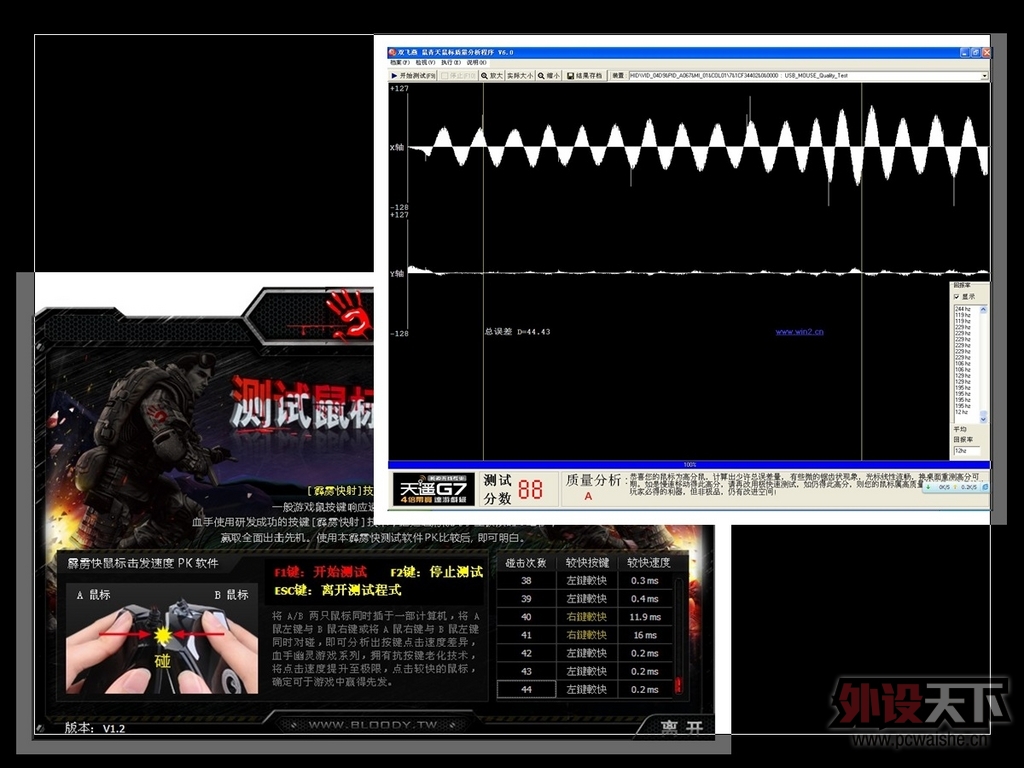The height and width of the screenshot is (768, 1024).
Task: Click the 天遥G7 logo banner
Action: [434, 488]
